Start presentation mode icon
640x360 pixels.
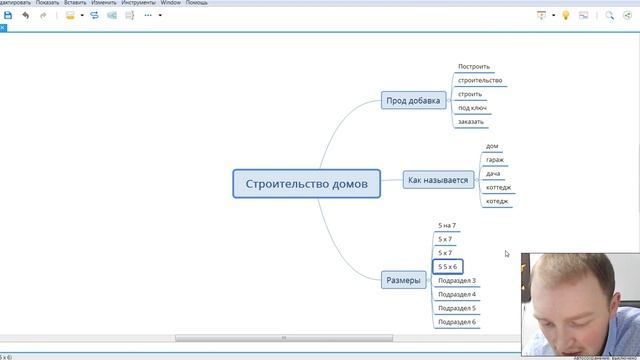click(x=542, y=16)
